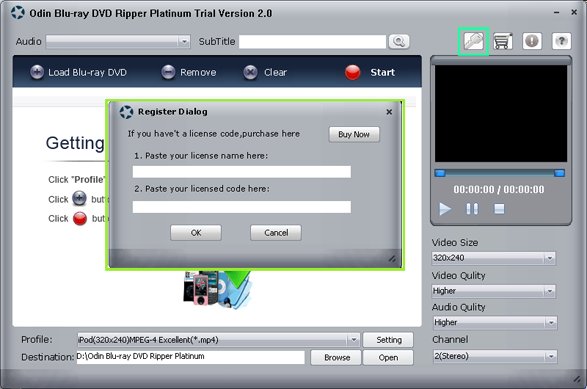Click the SubTitle text field
587x389 pixels.
click(312, 42)
